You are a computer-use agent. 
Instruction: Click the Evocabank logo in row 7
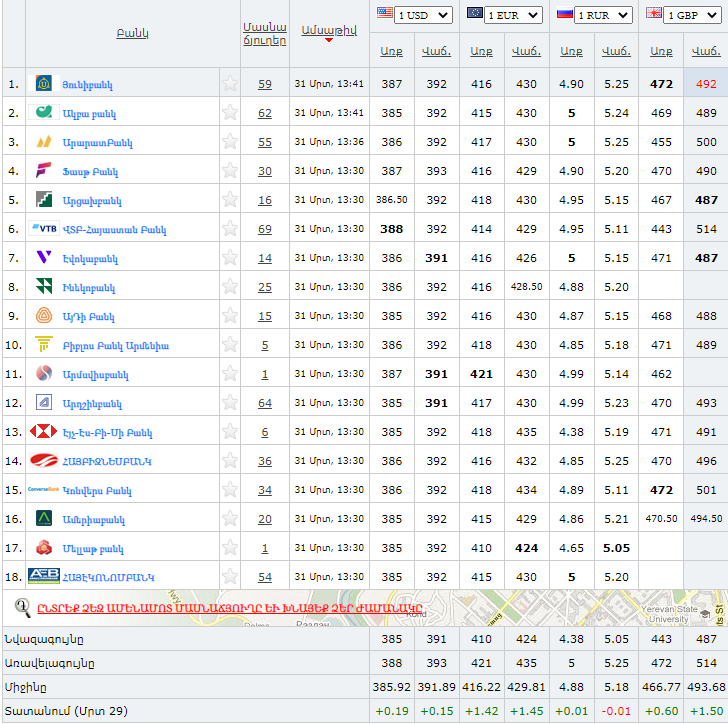pos(44,257)
